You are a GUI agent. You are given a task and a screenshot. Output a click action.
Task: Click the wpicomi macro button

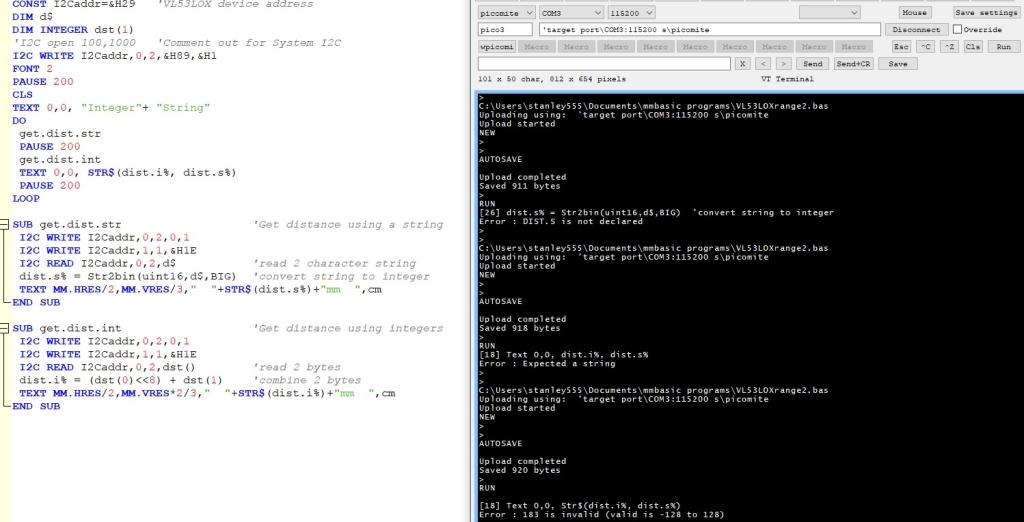coord(497,47)
